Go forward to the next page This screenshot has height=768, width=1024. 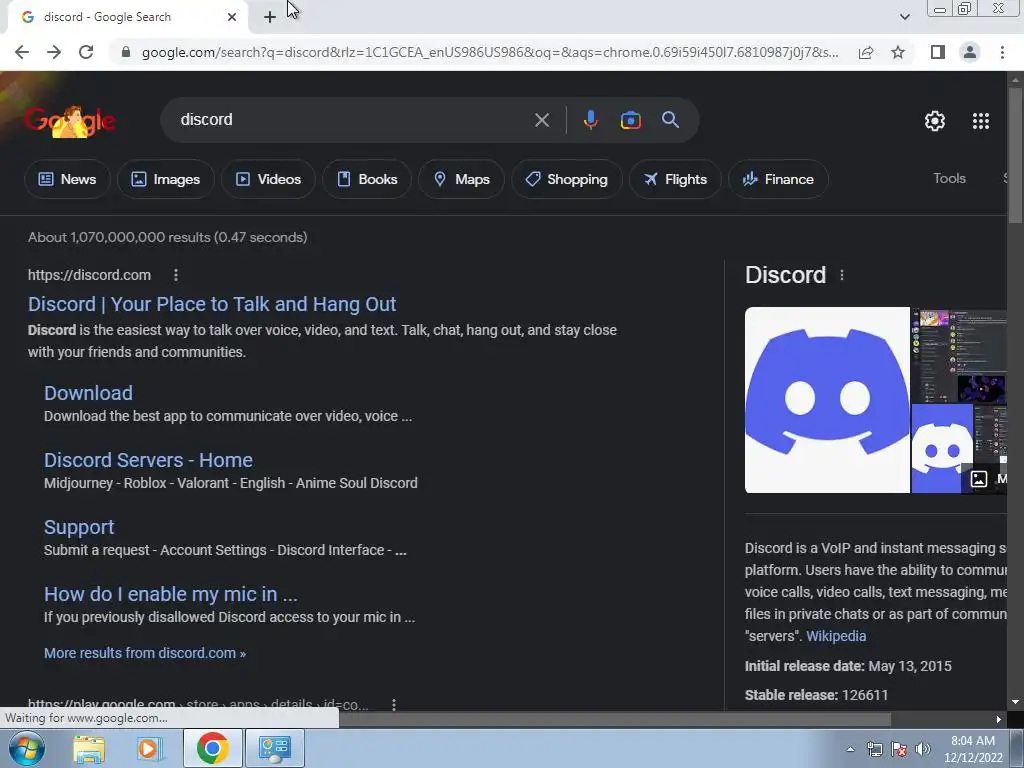54,52
